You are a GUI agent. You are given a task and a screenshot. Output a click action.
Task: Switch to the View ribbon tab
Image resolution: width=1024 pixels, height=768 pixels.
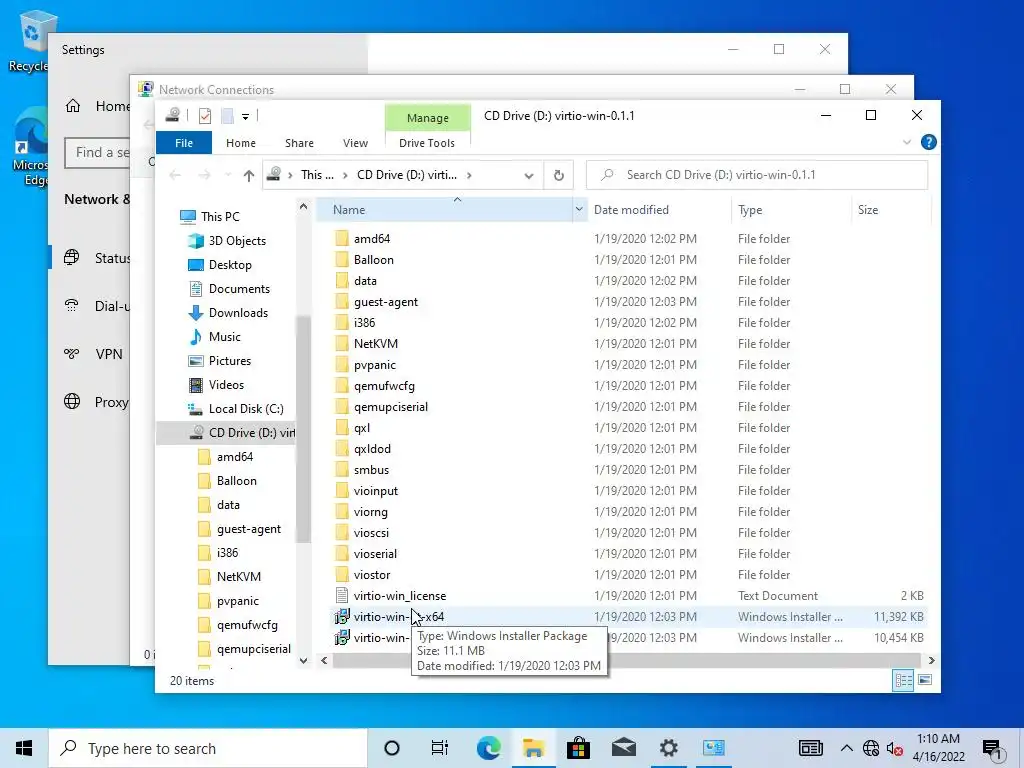click(x=355, y=143)
